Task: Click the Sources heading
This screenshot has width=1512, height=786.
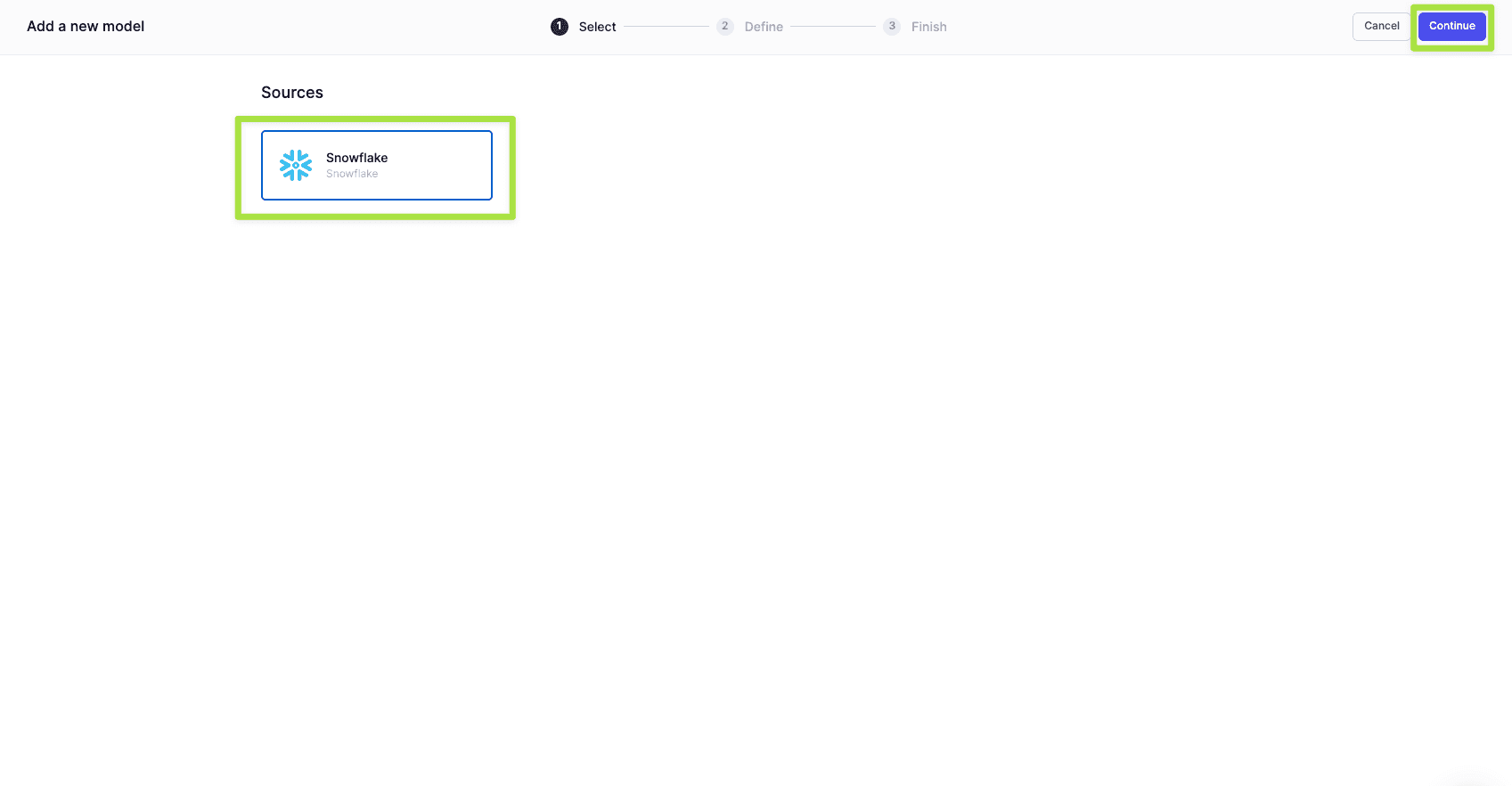Action: (x=292, y=93)
